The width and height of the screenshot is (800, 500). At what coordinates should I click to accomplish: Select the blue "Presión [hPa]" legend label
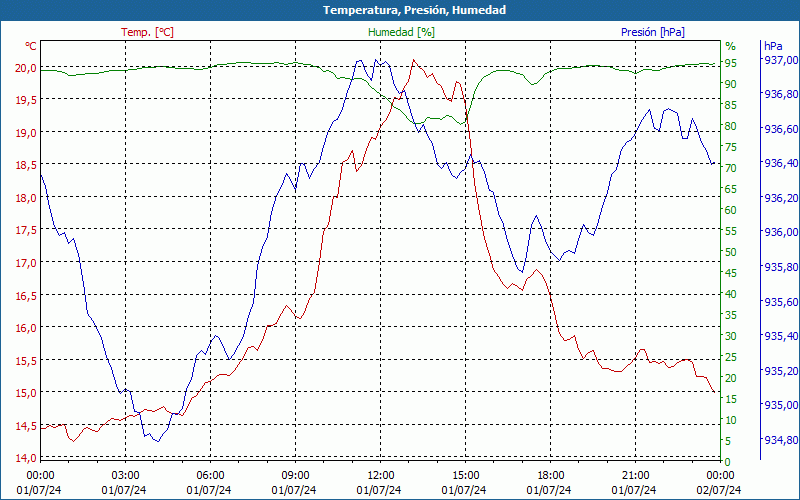pyautogui.click(x=653, y=32)
